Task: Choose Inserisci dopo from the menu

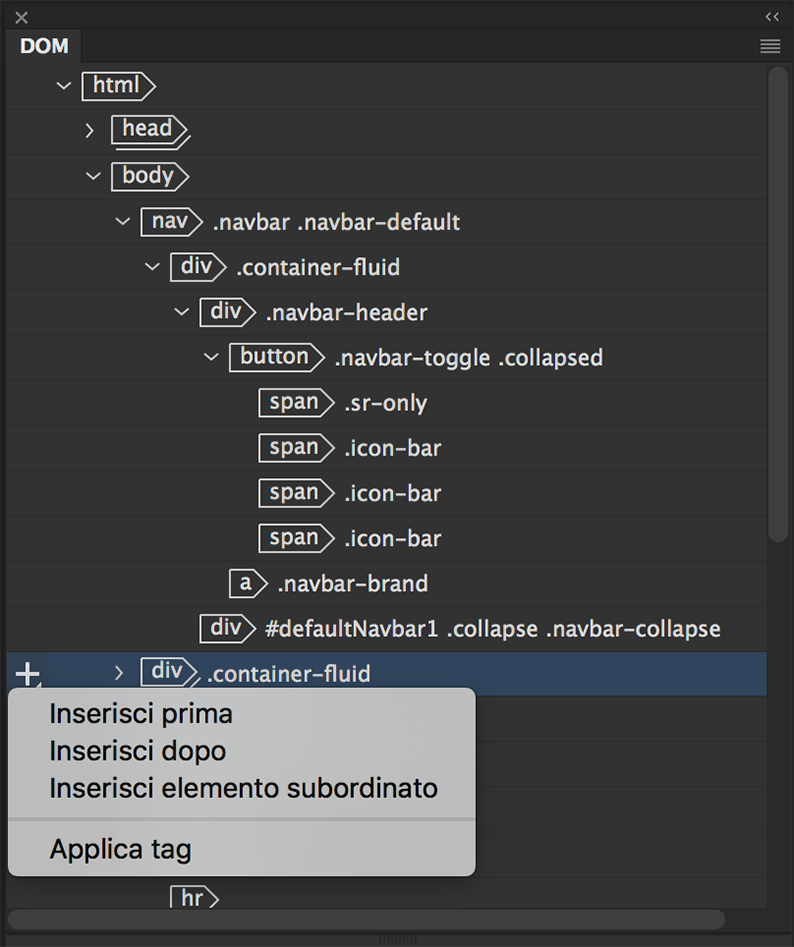Action: click(138, 751)
